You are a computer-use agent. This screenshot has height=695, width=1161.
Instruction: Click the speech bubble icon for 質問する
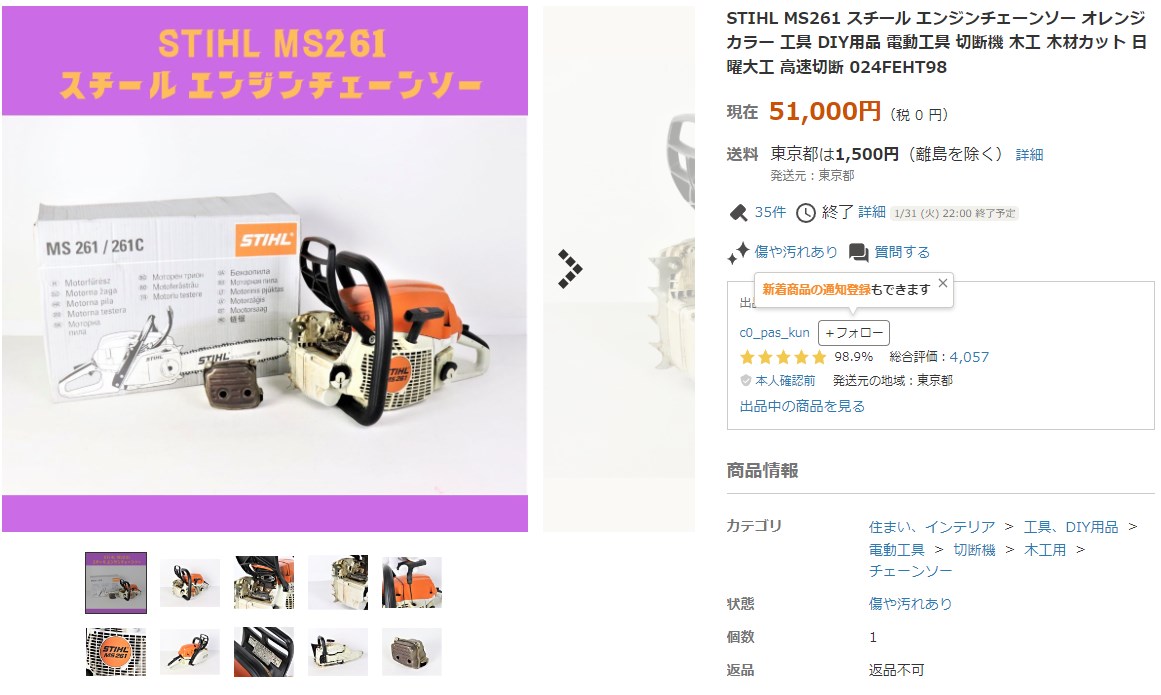coord(858,252)
